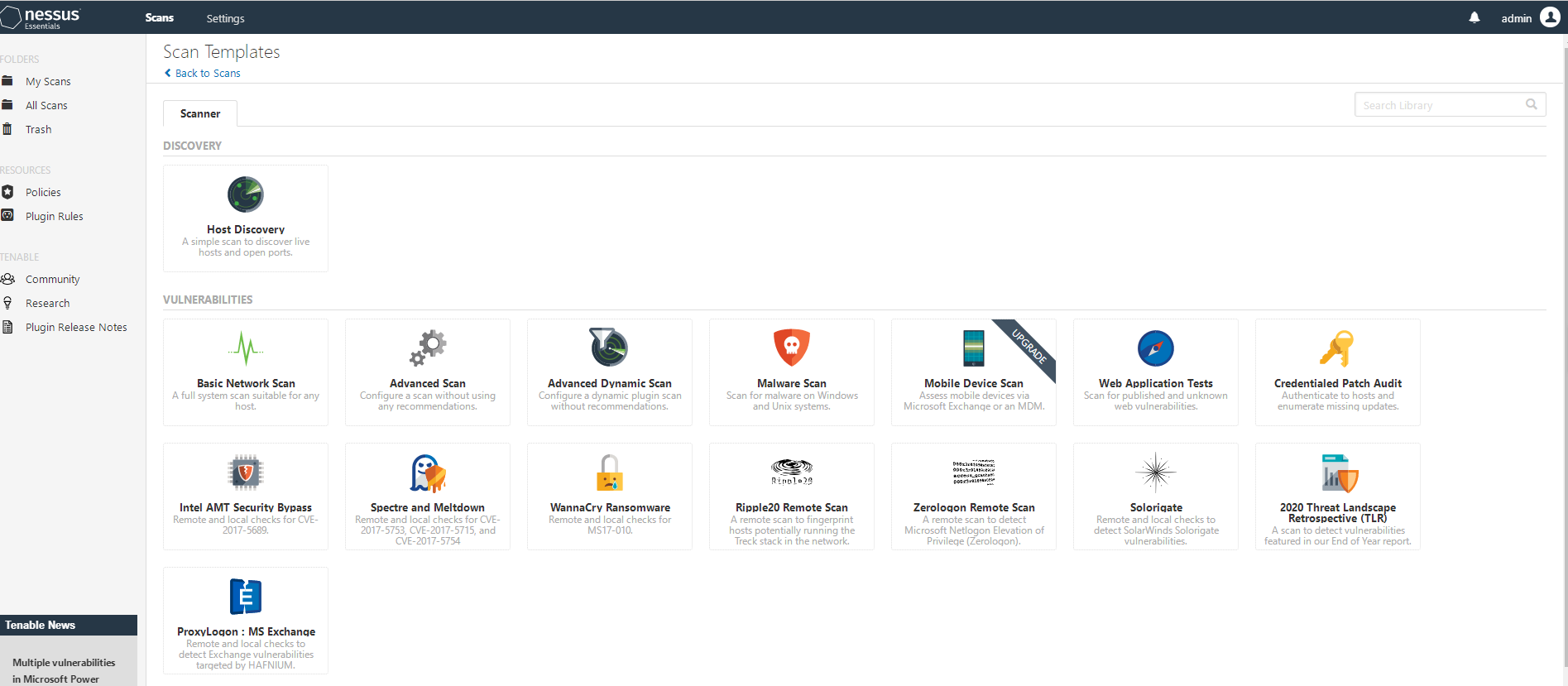Click the admin username label

(1516, 18)
